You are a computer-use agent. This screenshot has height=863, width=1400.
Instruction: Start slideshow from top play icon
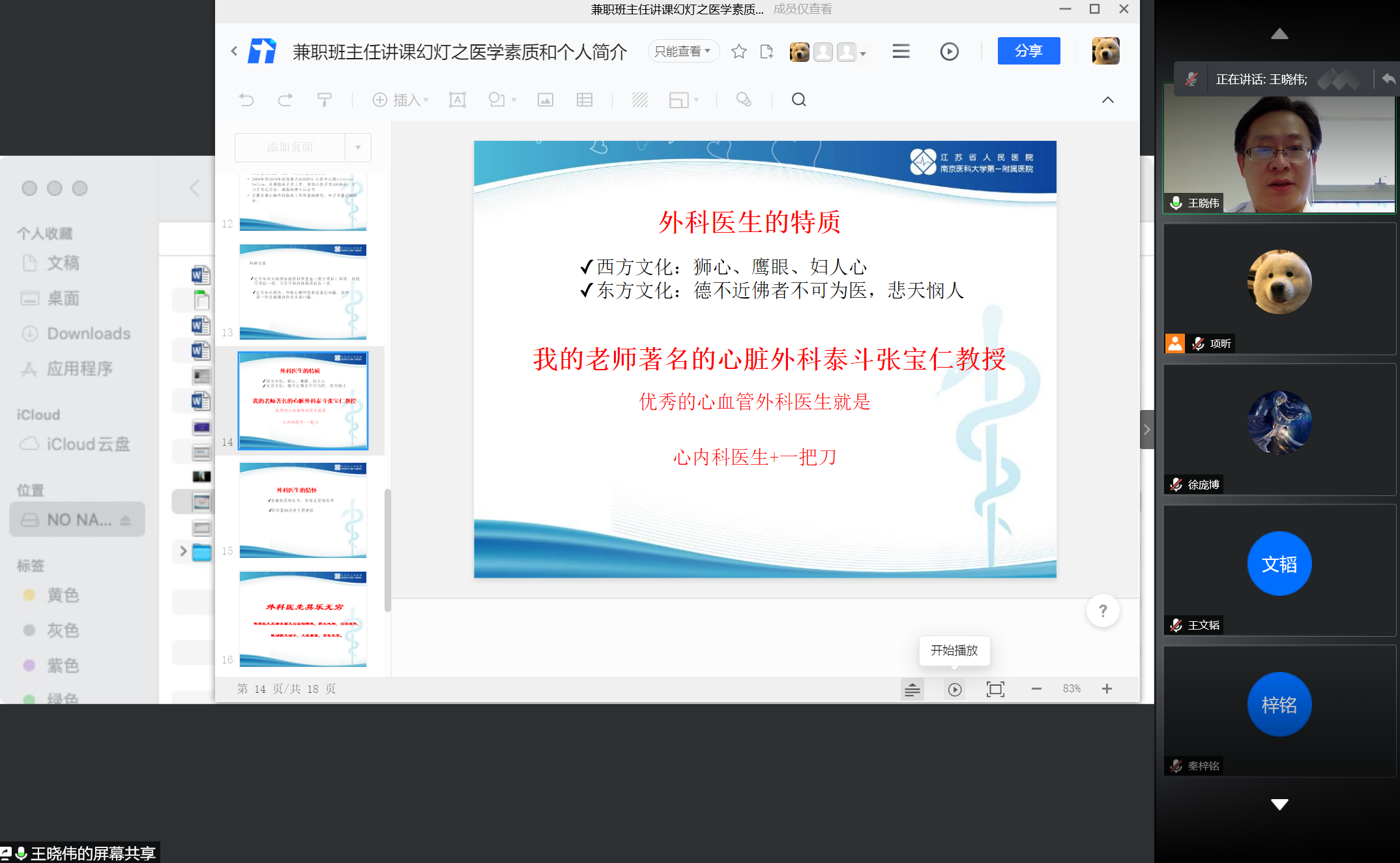pyautogui.click(x=949, y=51)
